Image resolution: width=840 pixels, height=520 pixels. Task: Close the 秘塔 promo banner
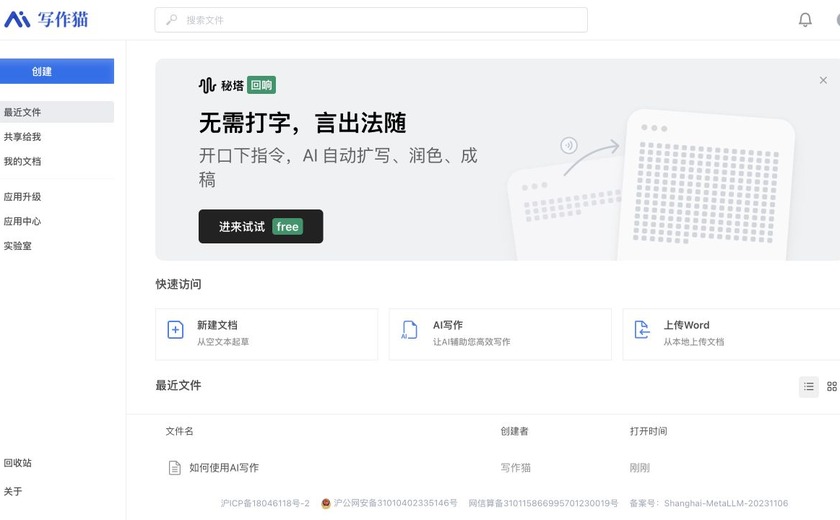coord(823,80)
